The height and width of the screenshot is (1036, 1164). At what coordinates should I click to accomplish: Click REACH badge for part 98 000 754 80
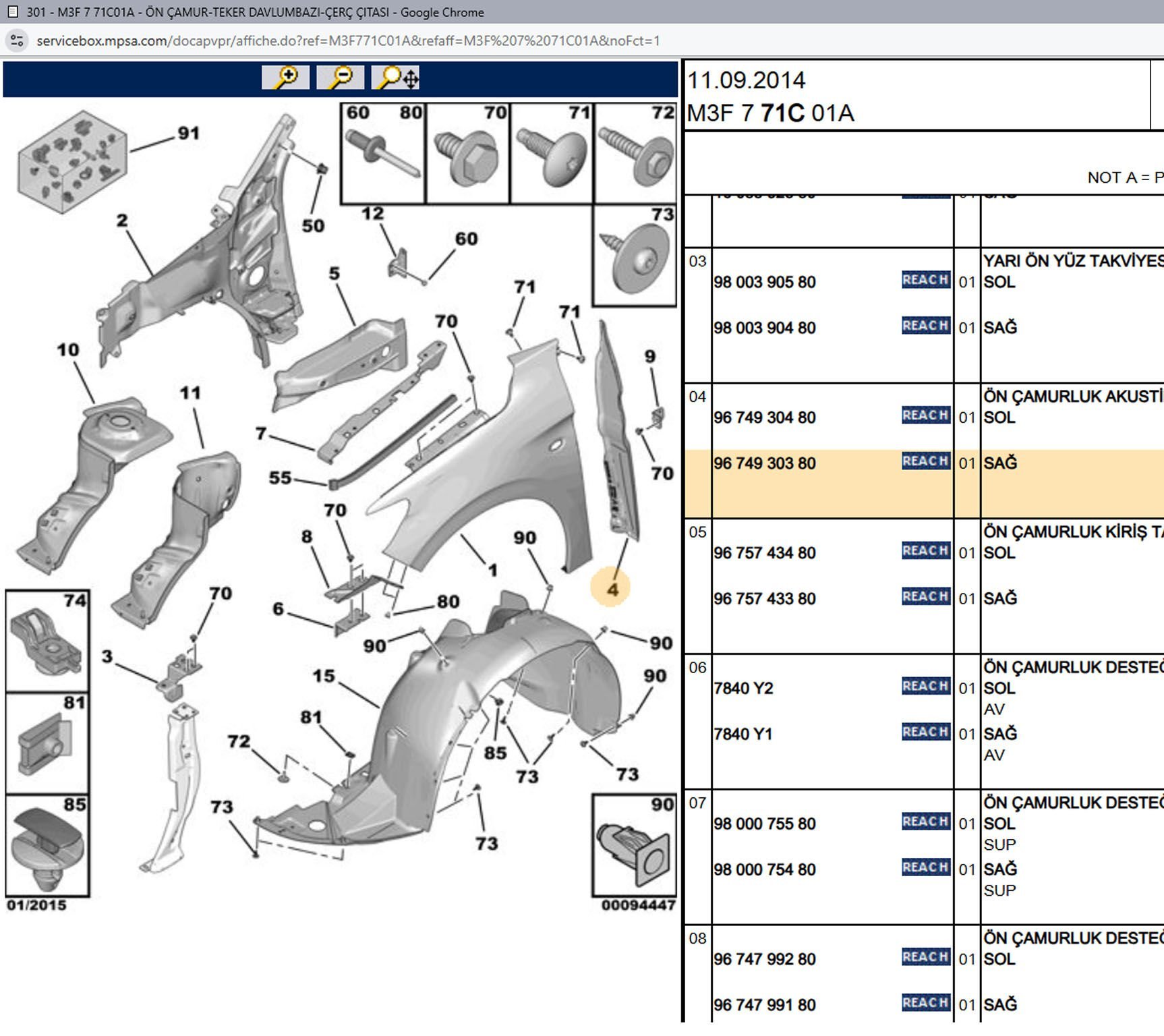pyautogui.click(x=925, y=867)
